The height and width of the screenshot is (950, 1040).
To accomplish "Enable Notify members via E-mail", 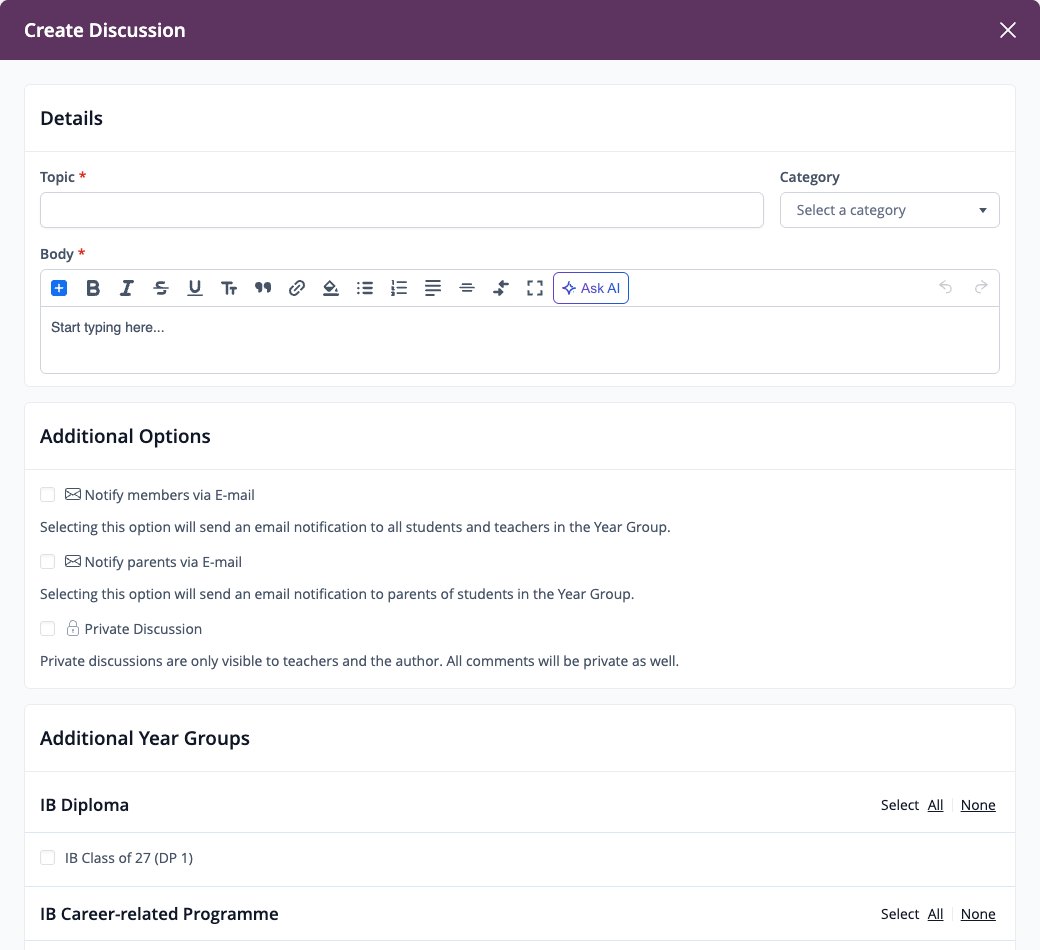I will (47, 495).
